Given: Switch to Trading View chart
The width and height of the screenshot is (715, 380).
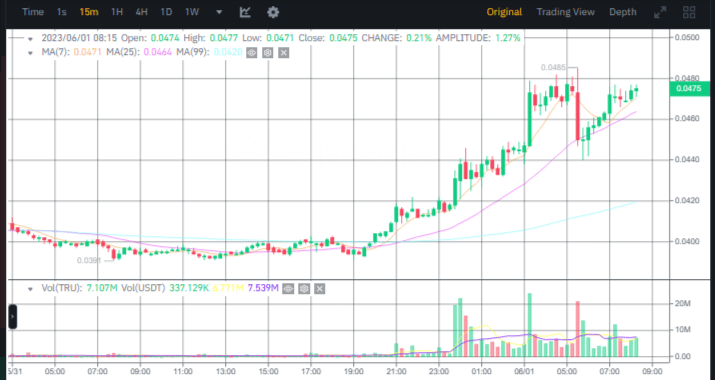Looking at the screenshot, I should click(x=565, y=12).
